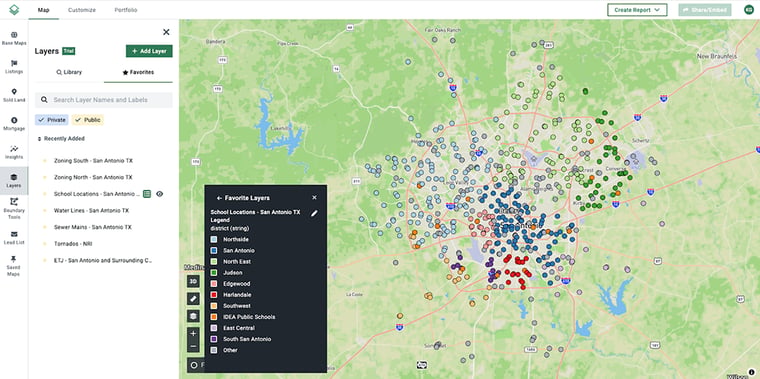760x379 pixels.
Task: Toggle the Public filter chip
Action: click(88, 120)
